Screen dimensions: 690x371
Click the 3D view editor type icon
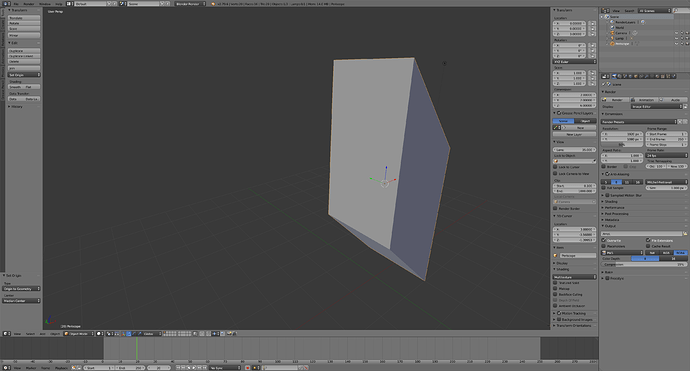coord(7,334)
